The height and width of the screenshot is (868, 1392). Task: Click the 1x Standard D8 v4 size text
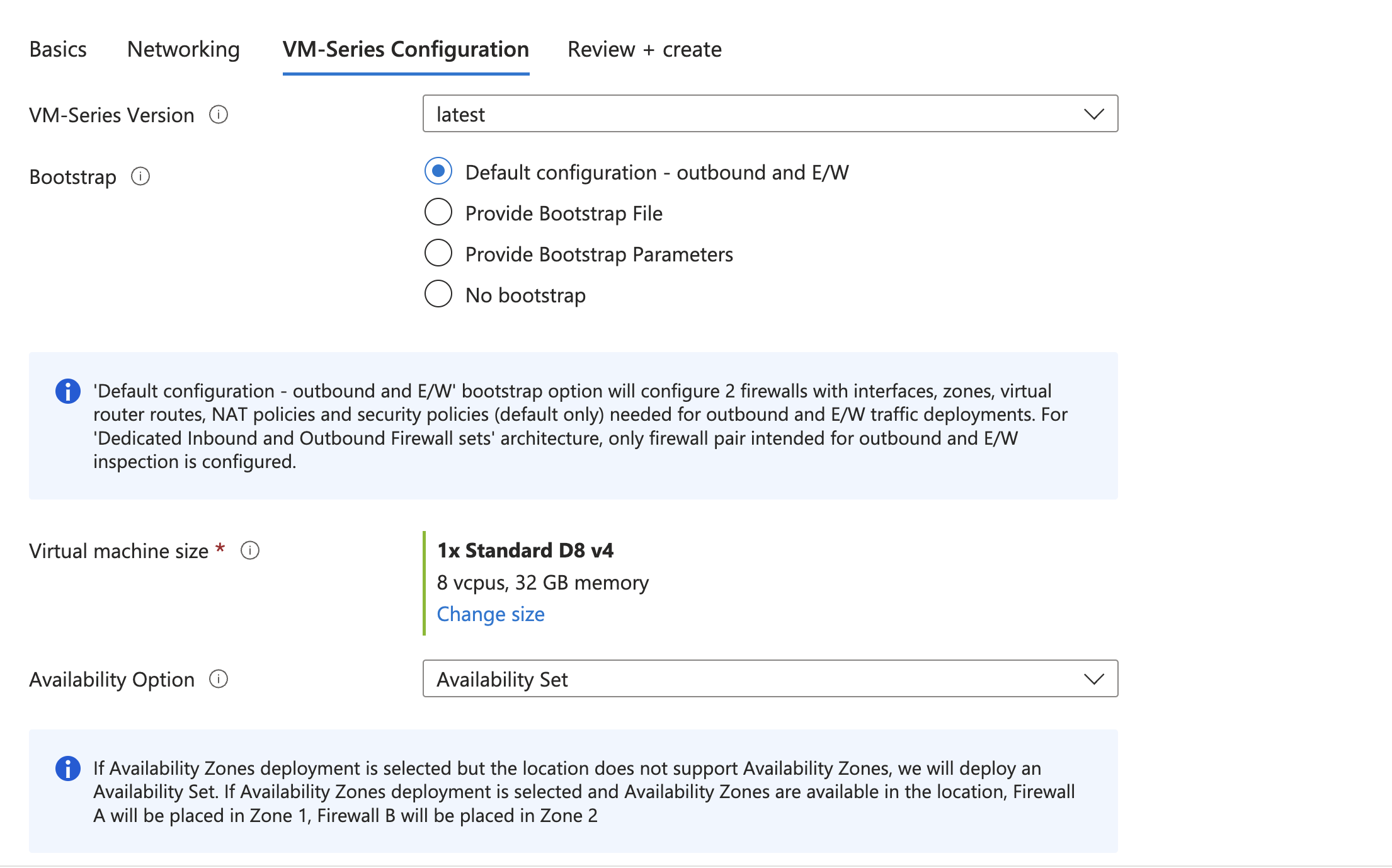click(x=525, y=551)
